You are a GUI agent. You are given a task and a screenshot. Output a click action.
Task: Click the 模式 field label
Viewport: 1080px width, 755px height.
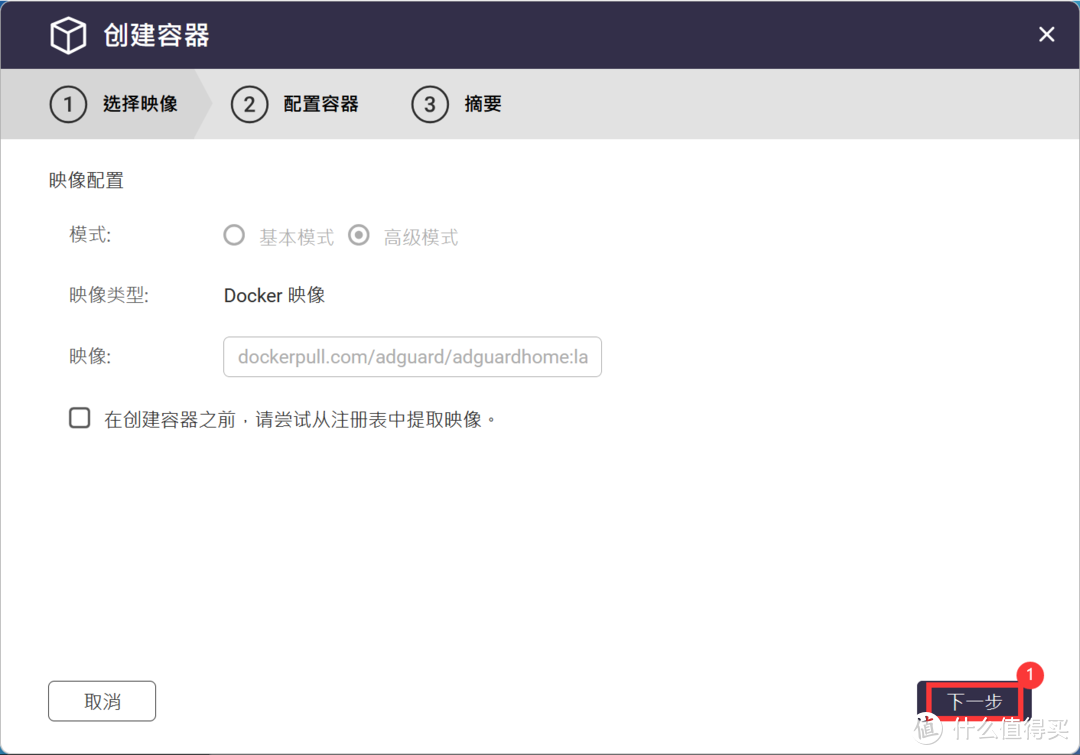pos(89,235)
